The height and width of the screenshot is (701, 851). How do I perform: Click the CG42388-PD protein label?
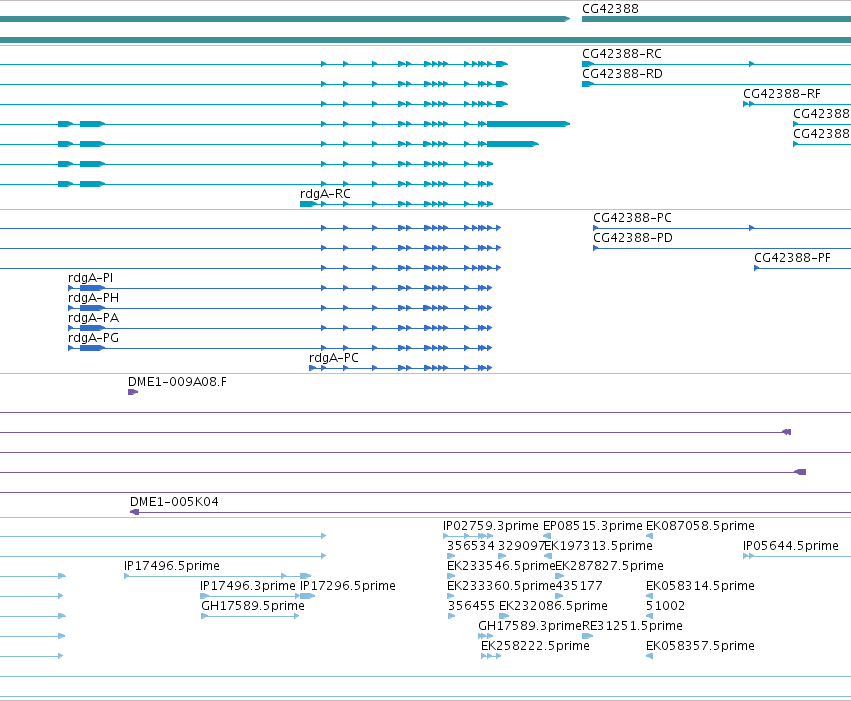coord(633,238)
